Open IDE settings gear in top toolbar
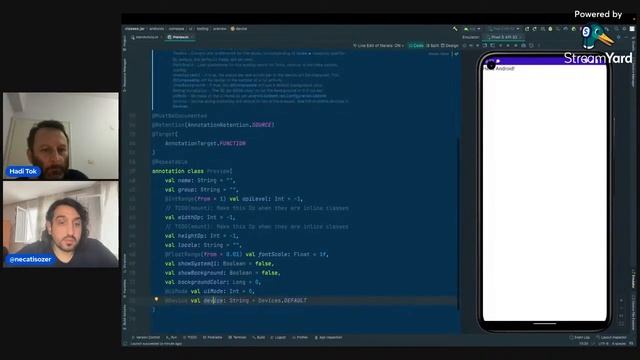Image resolution: width=640 pixels, height=360 pixels. tap(624, 29)
